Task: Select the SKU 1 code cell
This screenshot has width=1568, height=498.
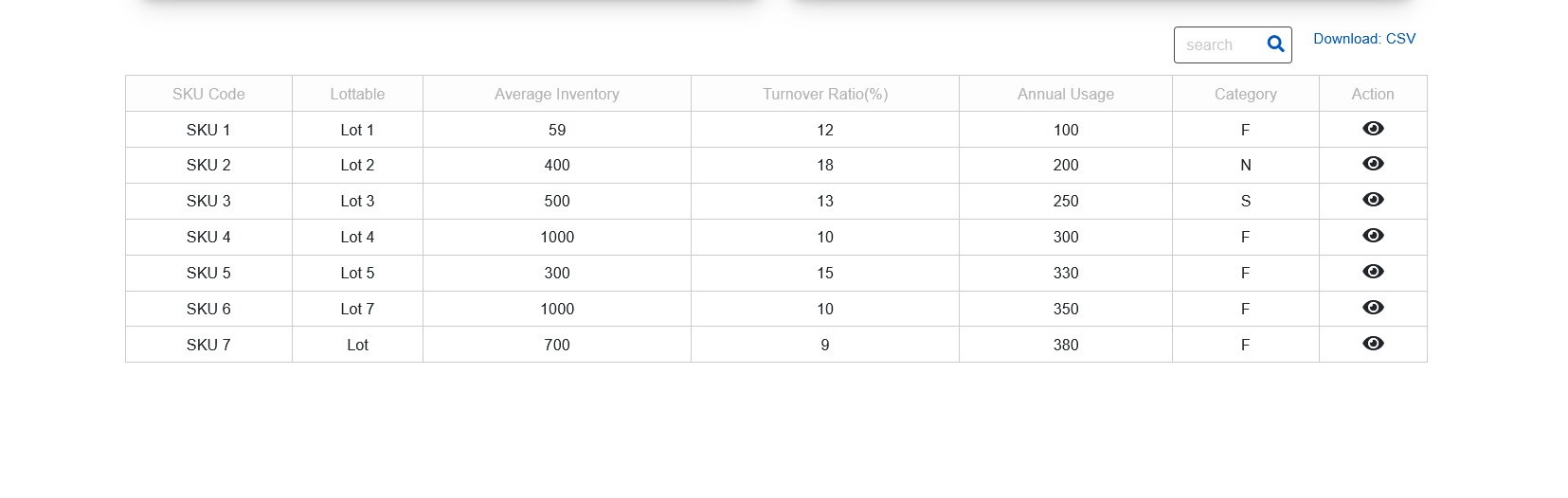Action: pos(208,130)
